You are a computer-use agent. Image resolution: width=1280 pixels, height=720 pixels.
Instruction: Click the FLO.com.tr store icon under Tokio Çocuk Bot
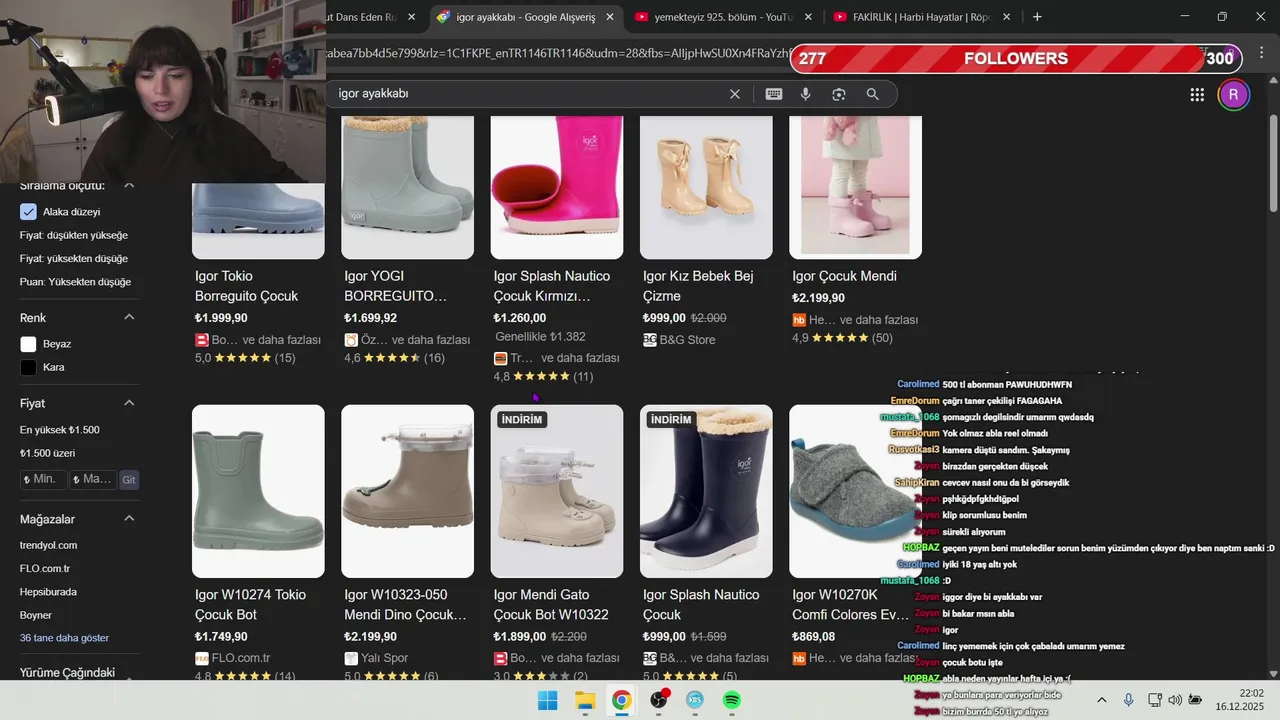coord(202,658)
